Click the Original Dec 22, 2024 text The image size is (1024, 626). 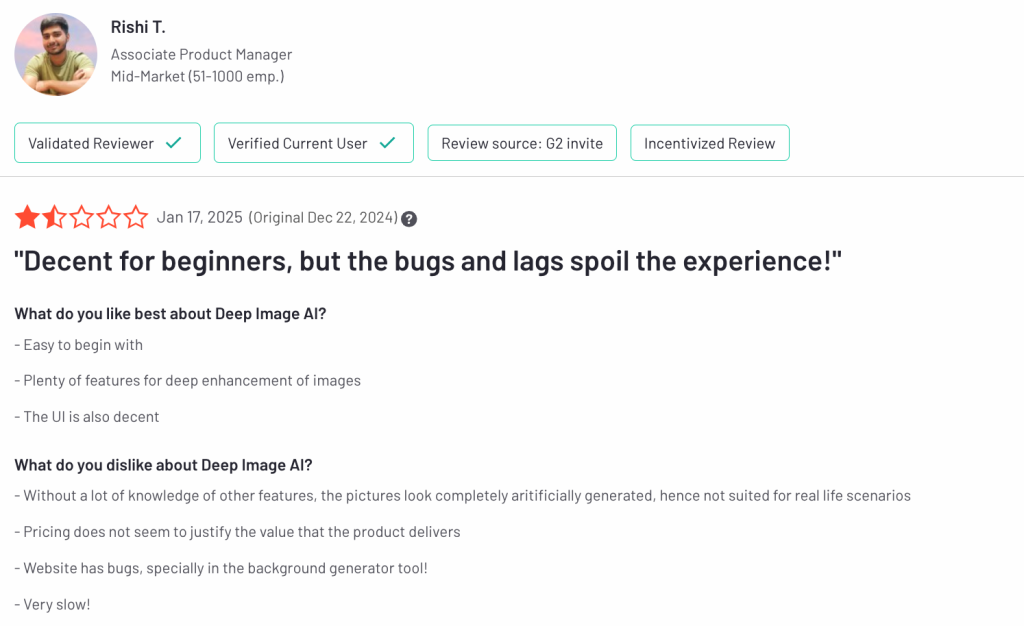pos(322,218)
